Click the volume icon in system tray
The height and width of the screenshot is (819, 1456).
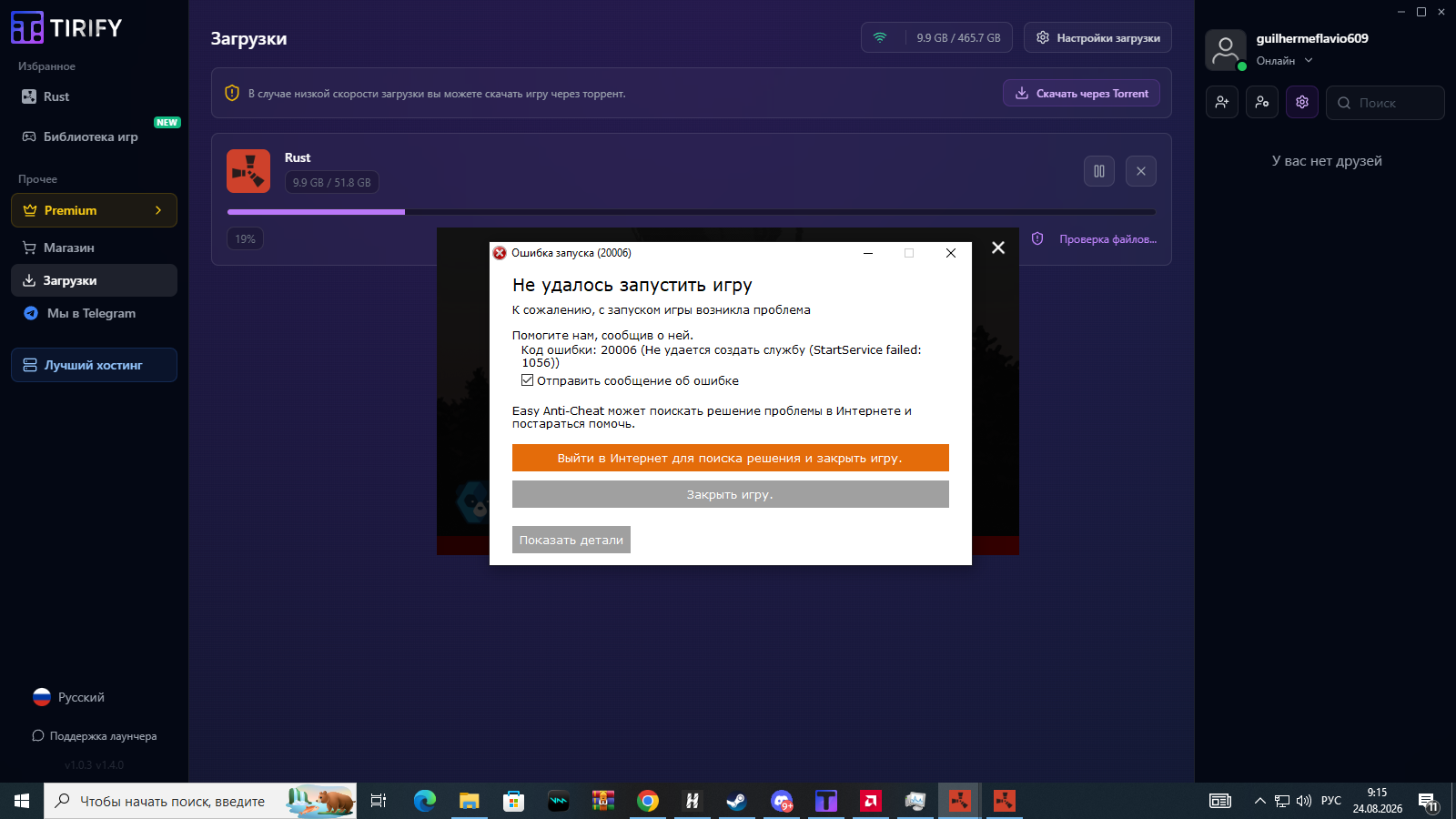click(x=1304, y=801)
